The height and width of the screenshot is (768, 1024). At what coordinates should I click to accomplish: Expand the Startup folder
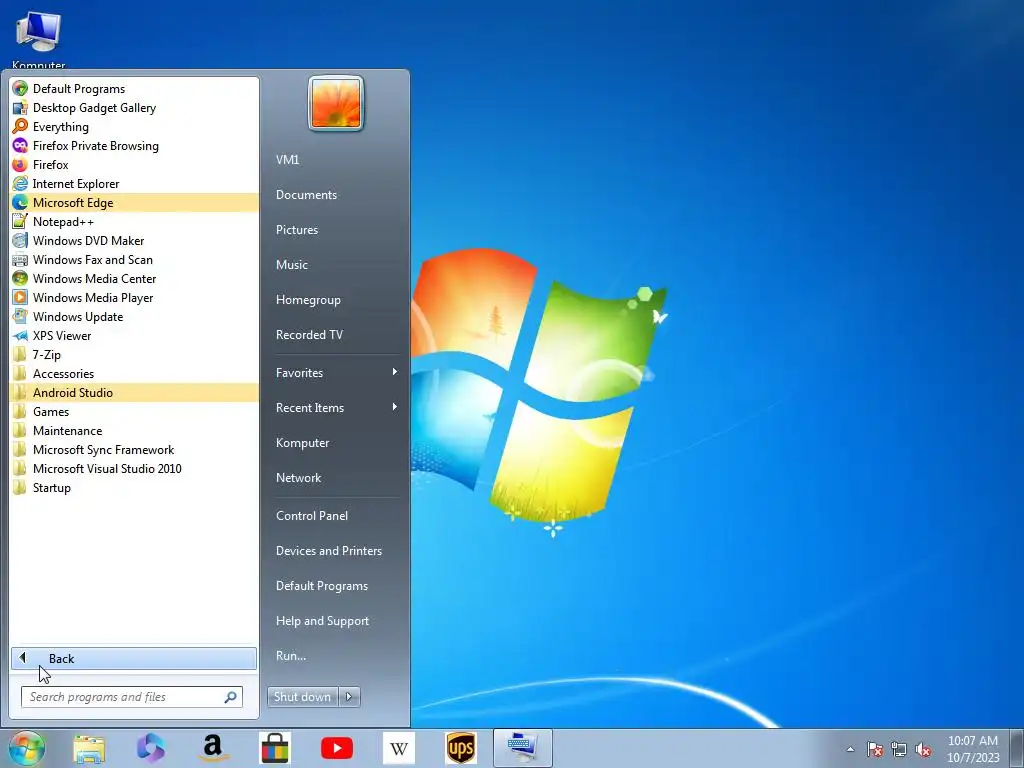[135, 487]
